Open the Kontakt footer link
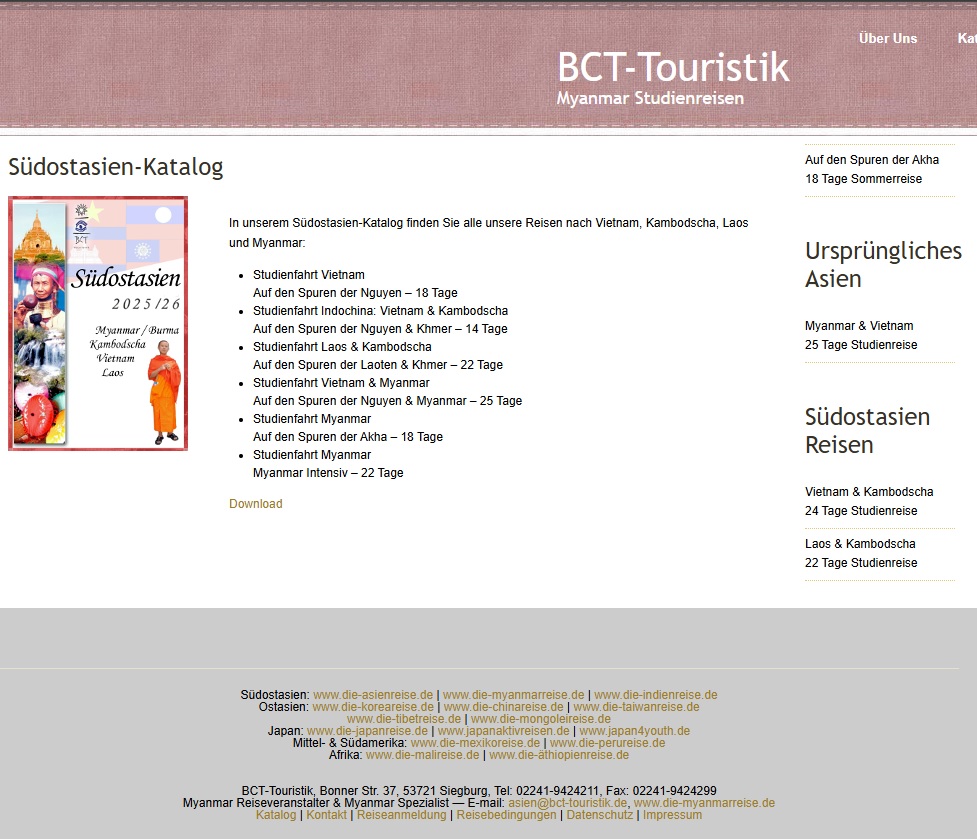The height and width of the screenshot is (839, 977). tap(326, 815)
